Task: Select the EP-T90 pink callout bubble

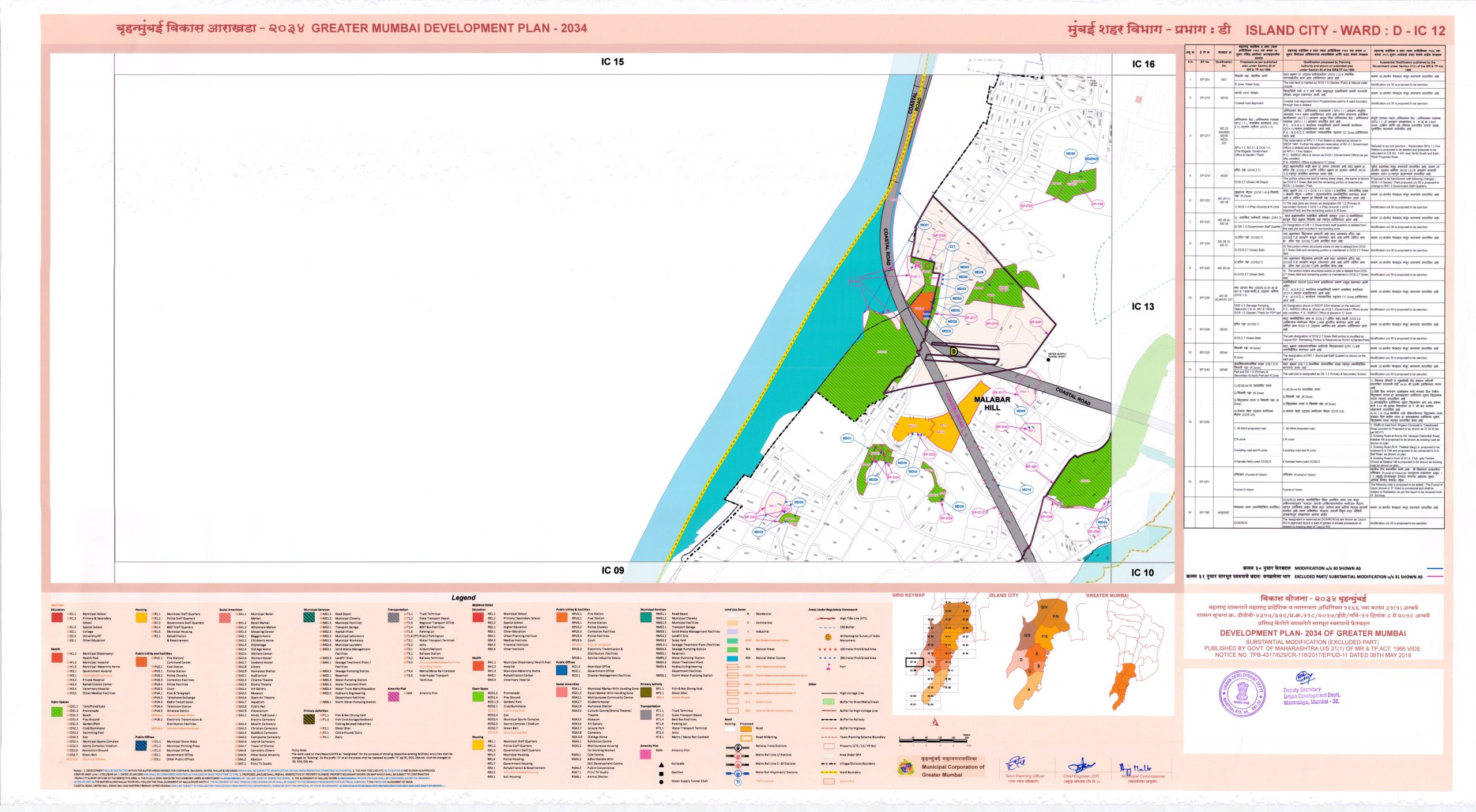Action: tap(1097, 204)
